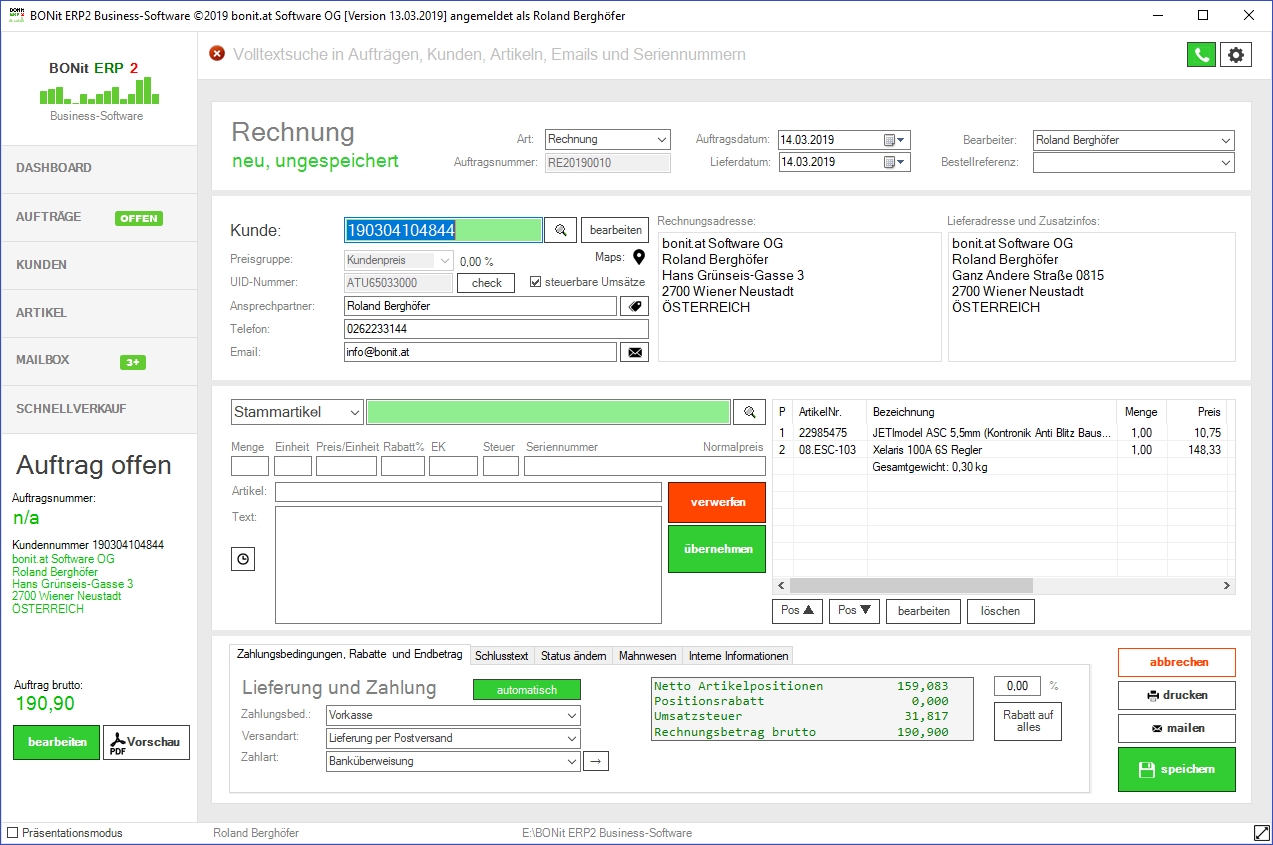Open Auftragsdatum calendar picker
This screenshot has height=845, width=1273.
point(894,140)
